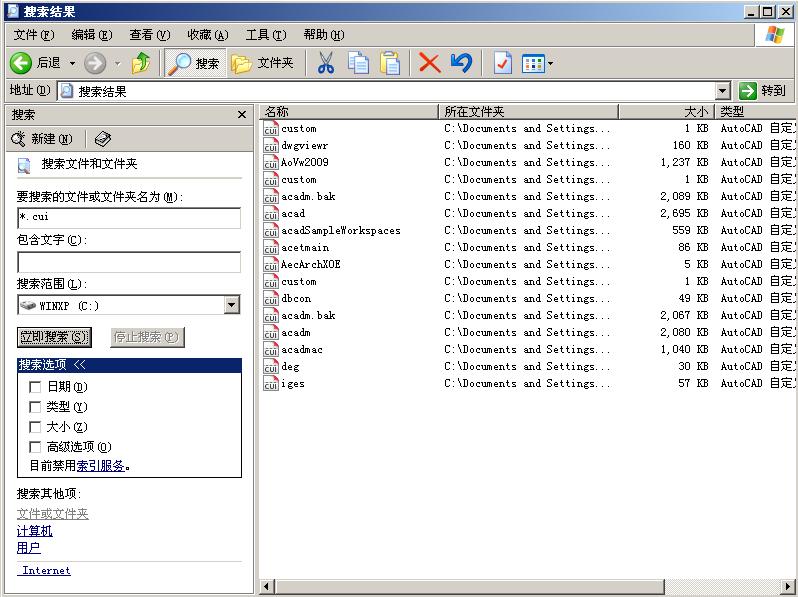Sort by the 类型 column header
The image size is (798, 597).
[755, 111]
